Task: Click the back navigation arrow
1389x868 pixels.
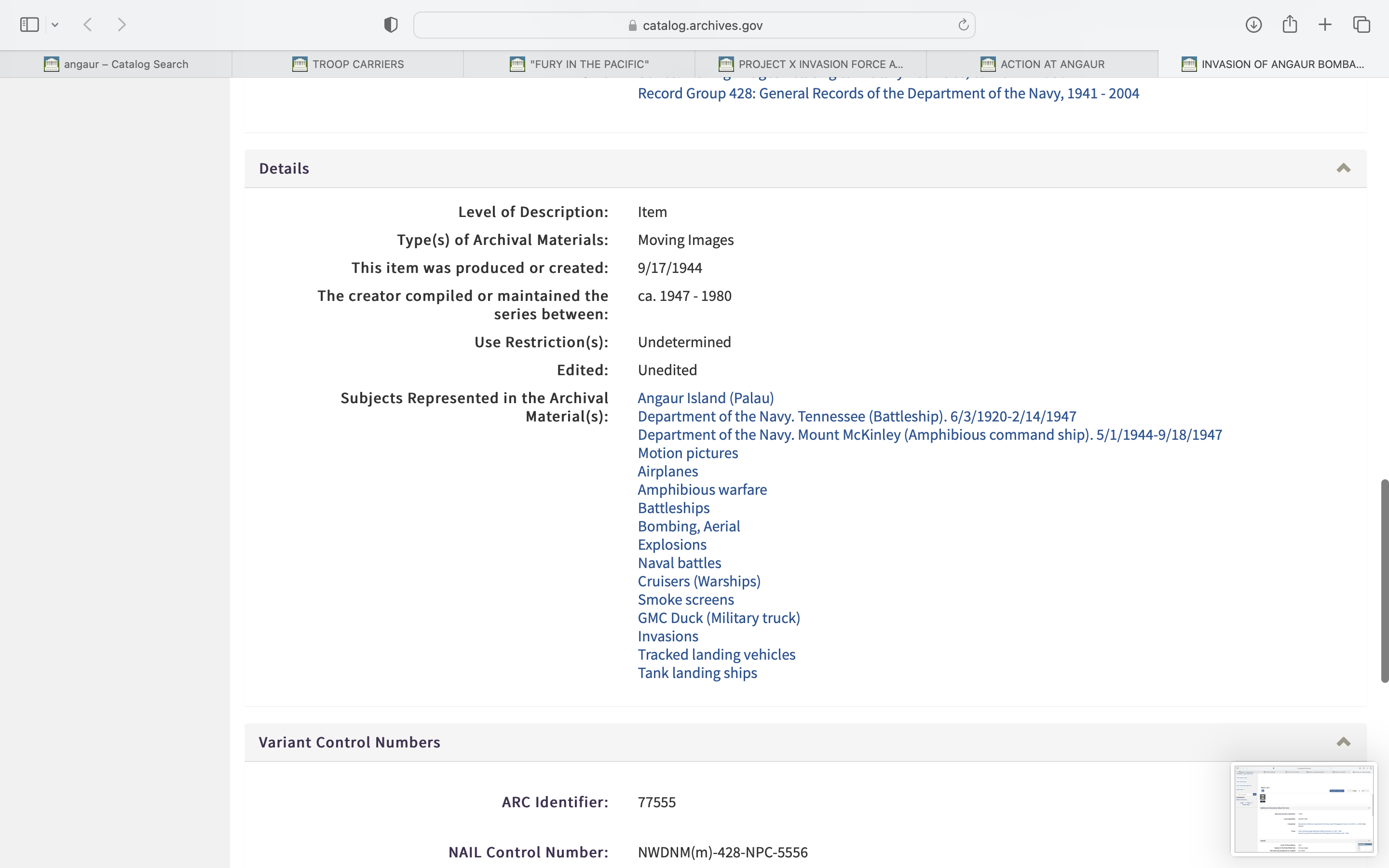Action: pyautogui.click(x=88, y=25)
